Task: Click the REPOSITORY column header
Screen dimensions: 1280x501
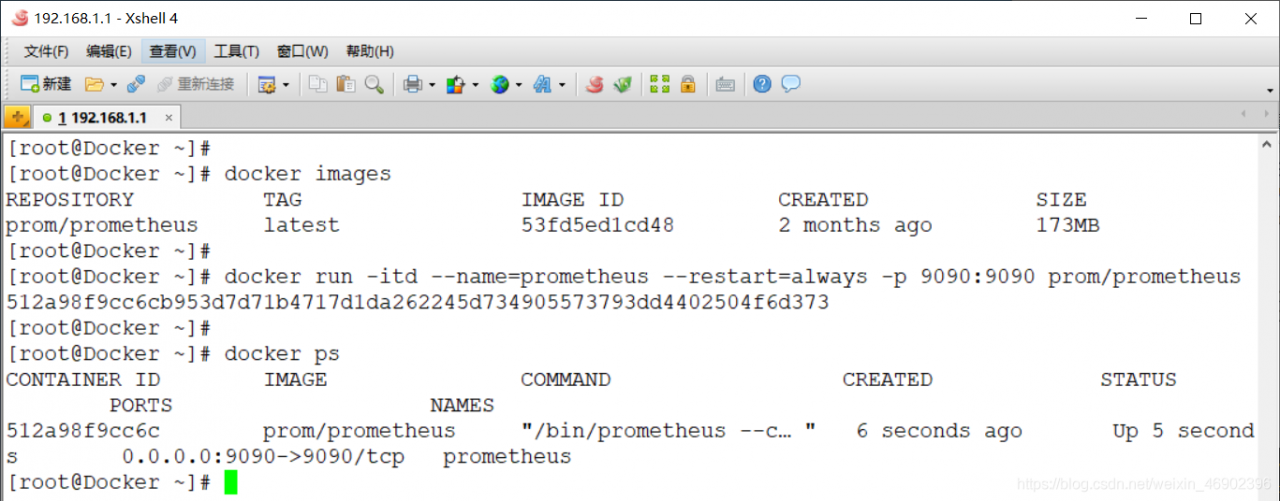Action: pyautogui.click(x=70, y=200)
